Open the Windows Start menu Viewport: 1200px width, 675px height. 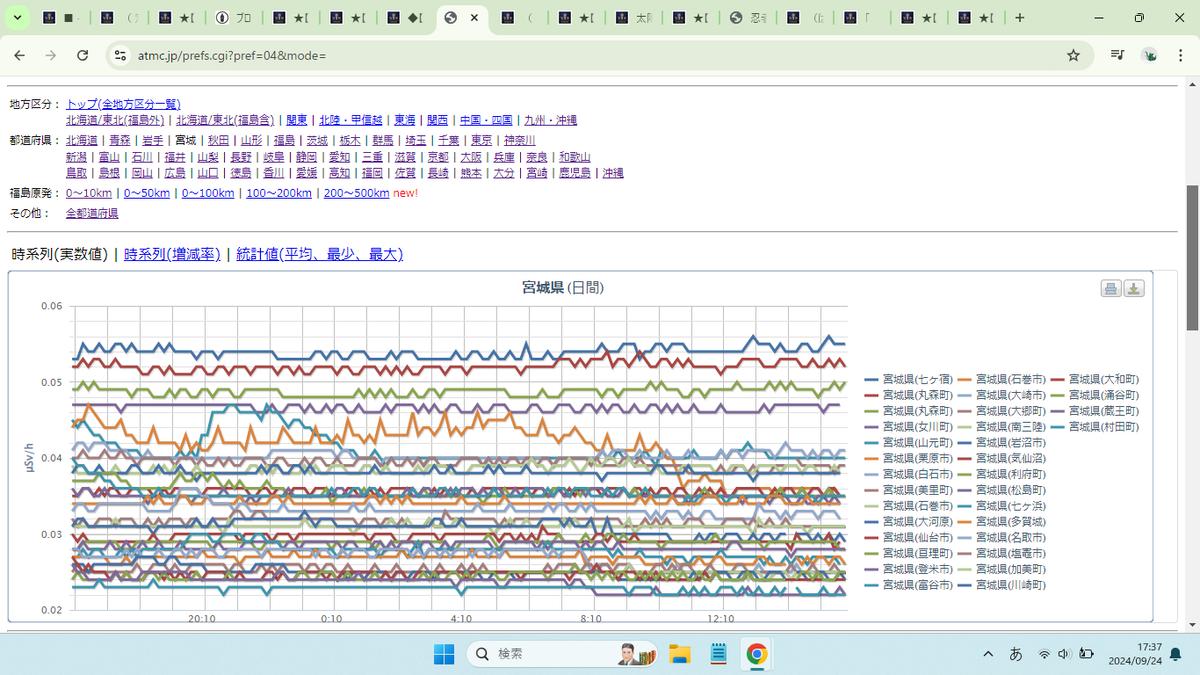[442, 654]
